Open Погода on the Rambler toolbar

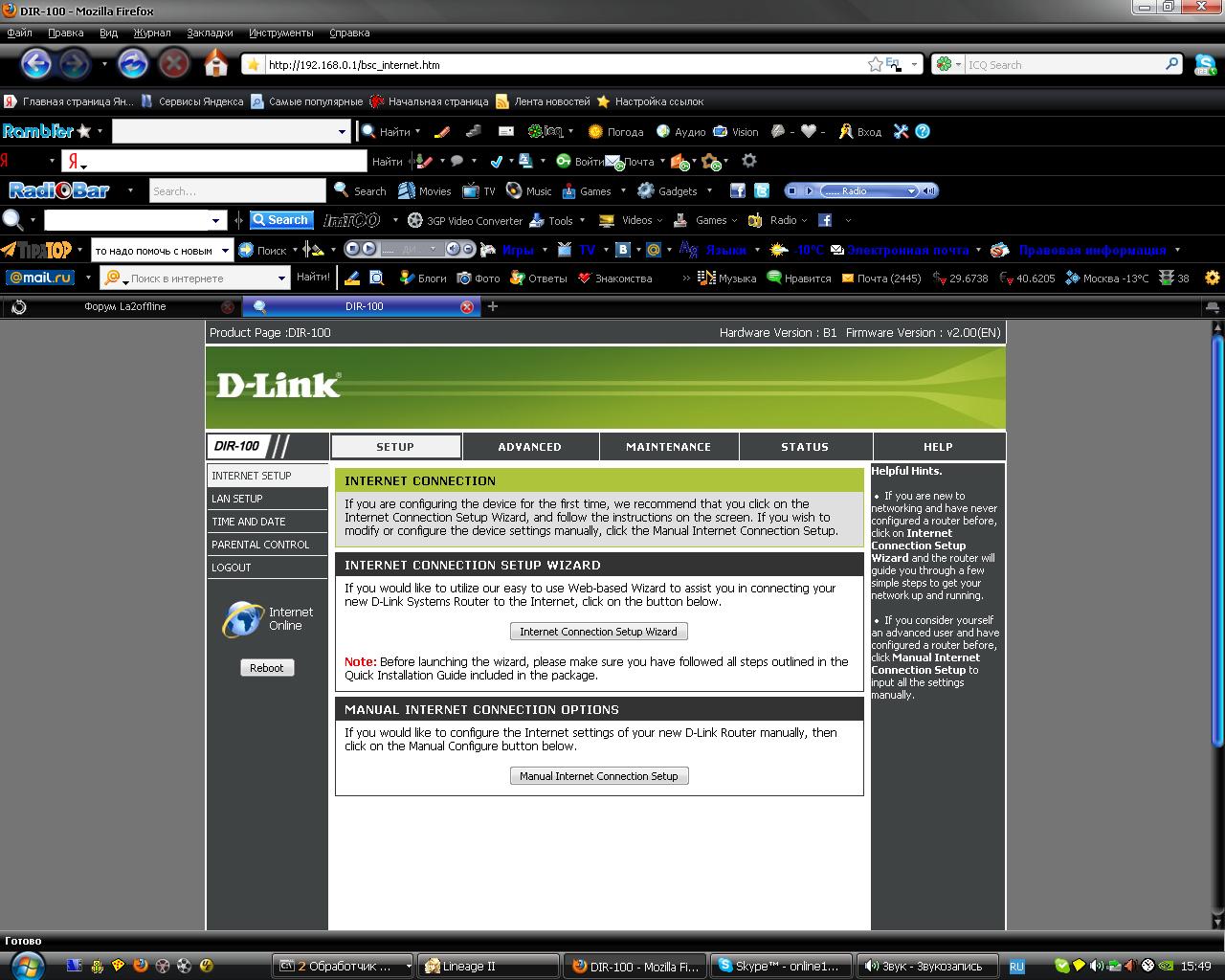point(615,132)
